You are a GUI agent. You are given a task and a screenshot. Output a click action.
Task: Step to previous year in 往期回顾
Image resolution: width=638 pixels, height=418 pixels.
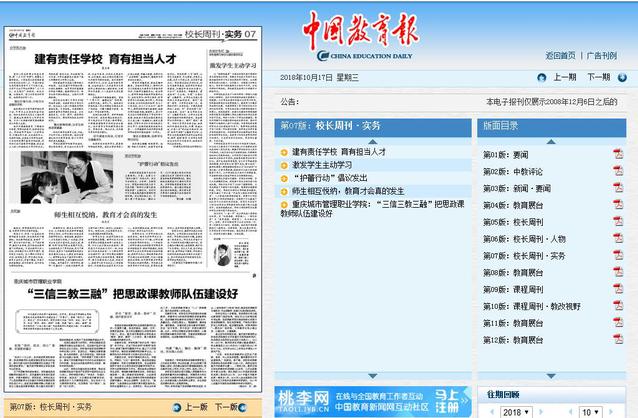[492, 412]
